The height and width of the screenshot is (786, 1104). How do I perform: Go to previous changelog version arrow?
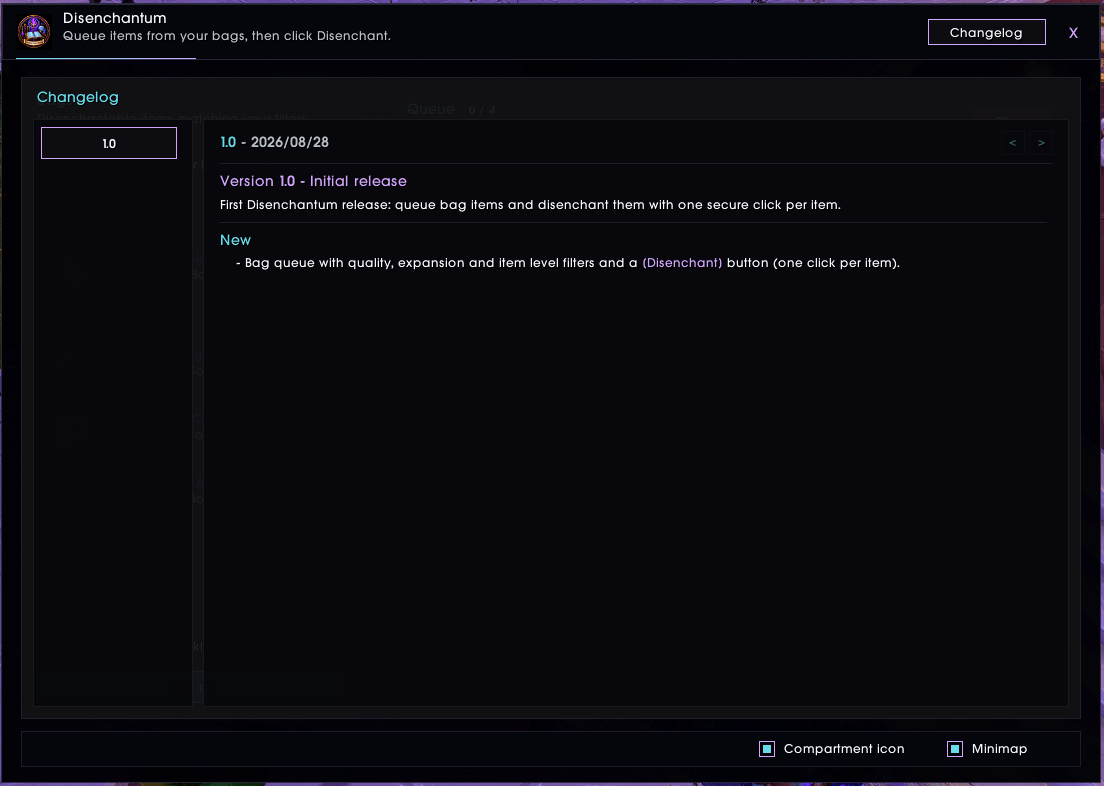(1012, 143)
